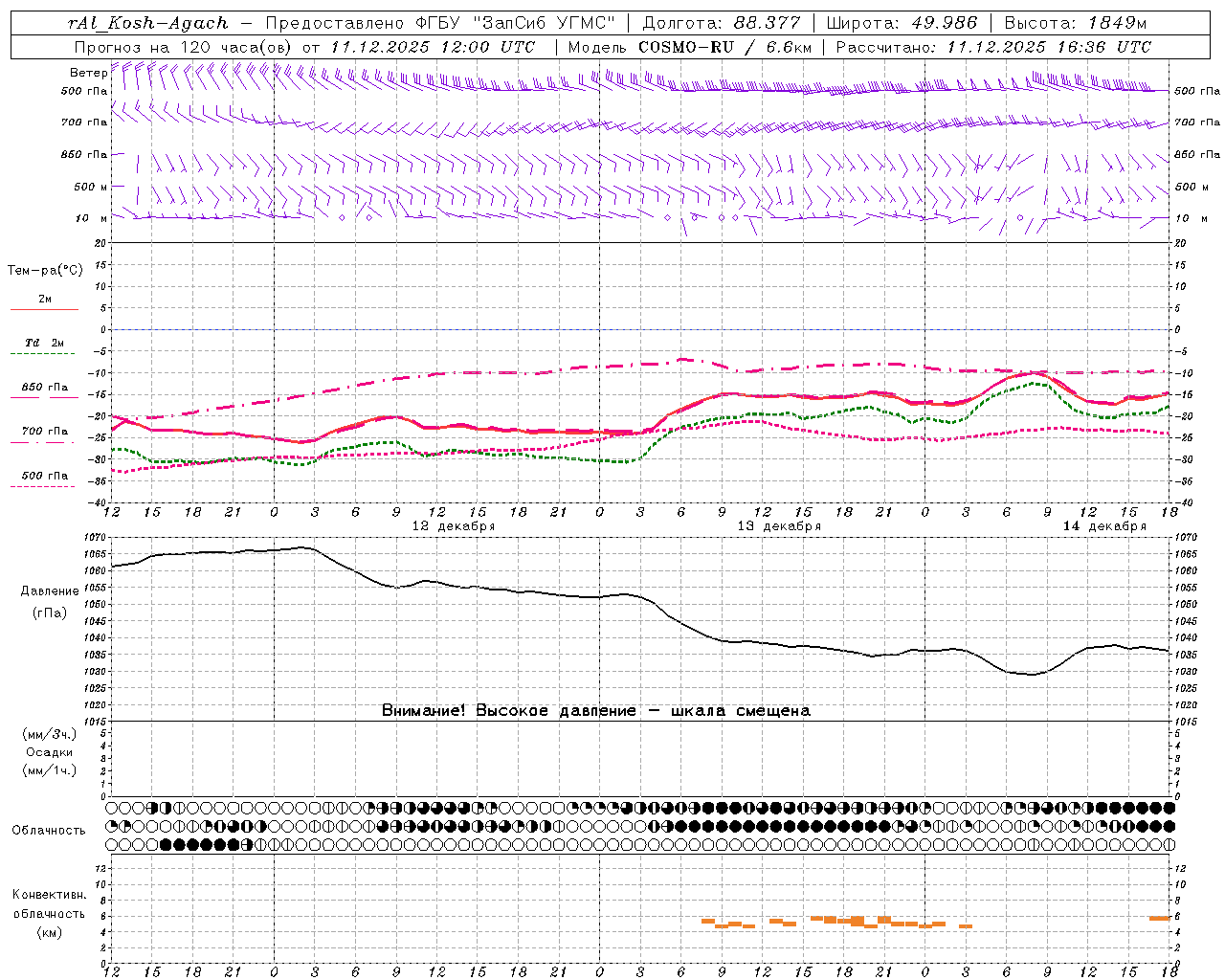Click the Ветер wind panel label

point(88,73)
